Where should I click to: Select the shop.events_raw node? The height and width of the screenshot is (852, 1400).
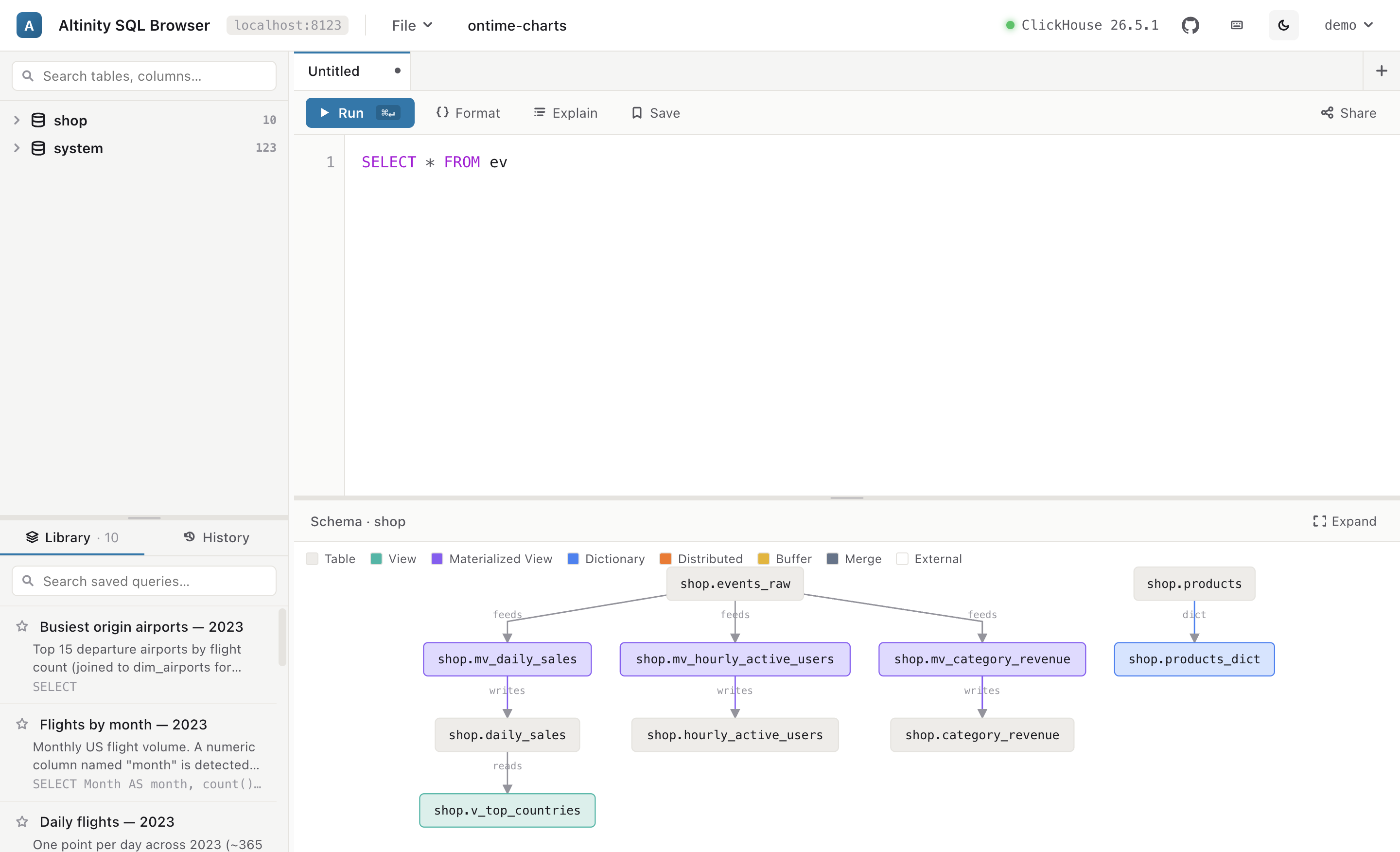pyautogui.click(x=735, y=583)
